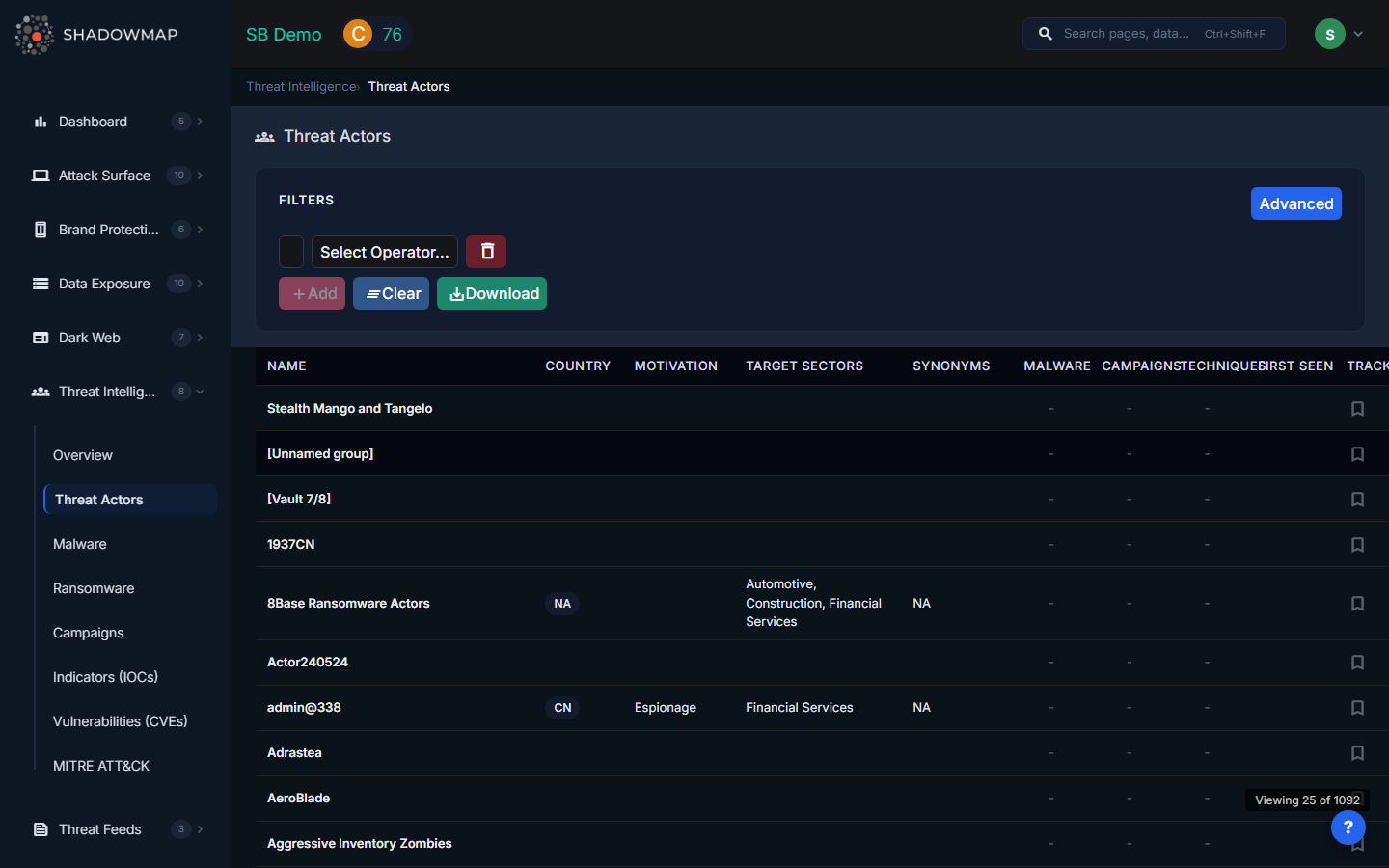Focus the Search pages, data input
Viewport: 1389px width, 868px height.
tap(1129, 34)
